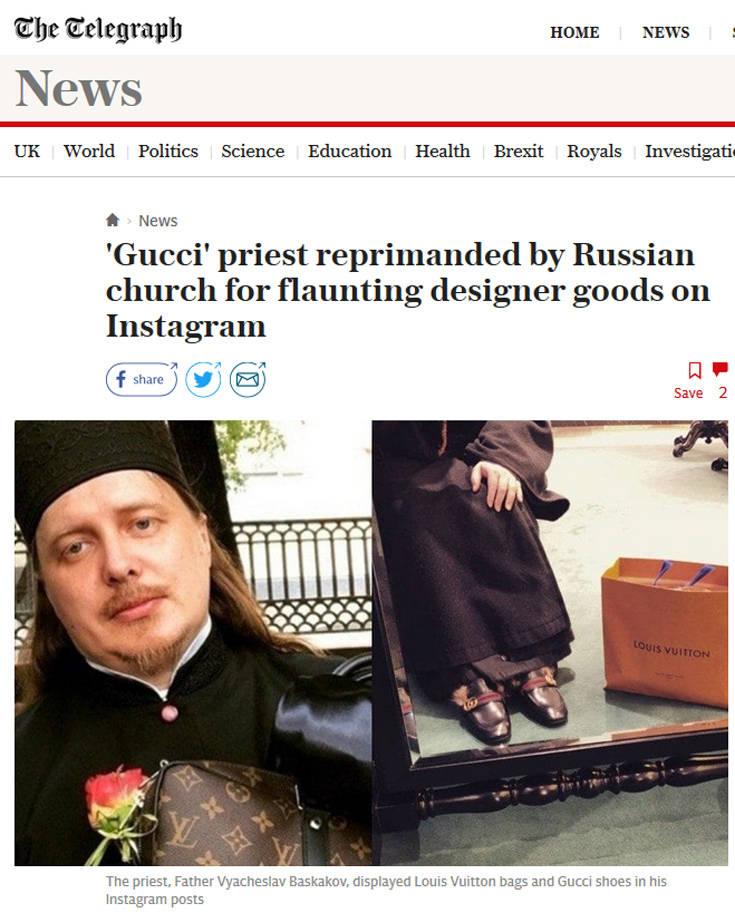Open NEWS in top navigation

tap(666, 33)
